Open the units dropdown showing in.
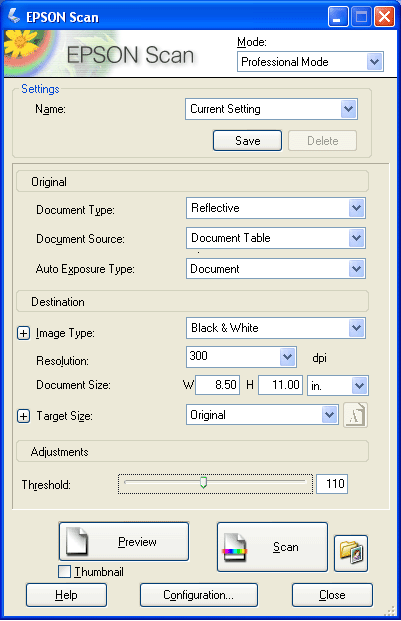 pos(338,385)
